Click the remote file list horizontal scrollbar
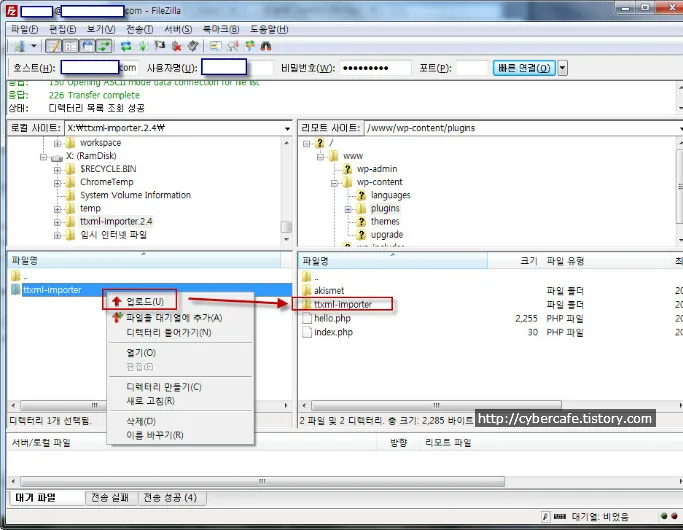Viewport: 683px width, 530px height. (436, 405)
